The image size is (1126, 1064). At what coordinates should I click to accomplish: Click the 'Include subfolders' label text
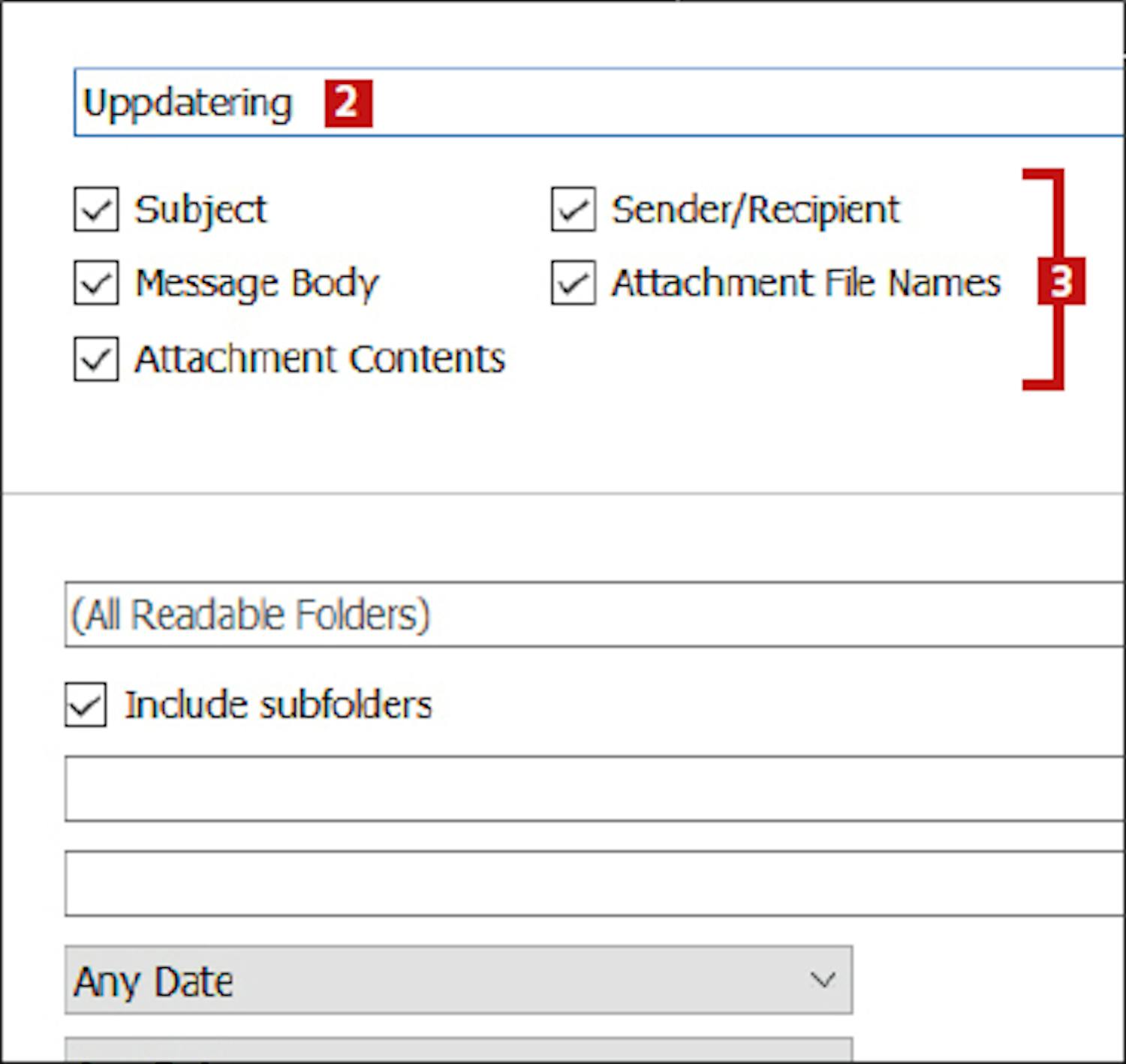tap(278, 705)
